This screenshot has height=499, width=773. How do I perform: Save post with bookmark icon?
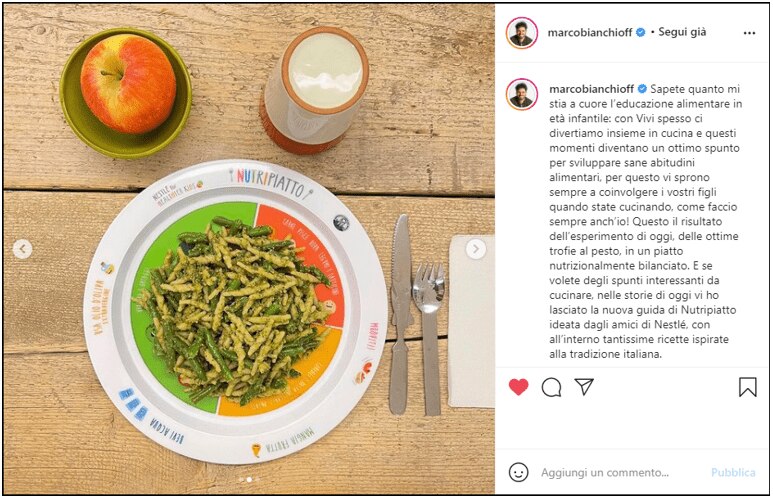tap(747, 387)
